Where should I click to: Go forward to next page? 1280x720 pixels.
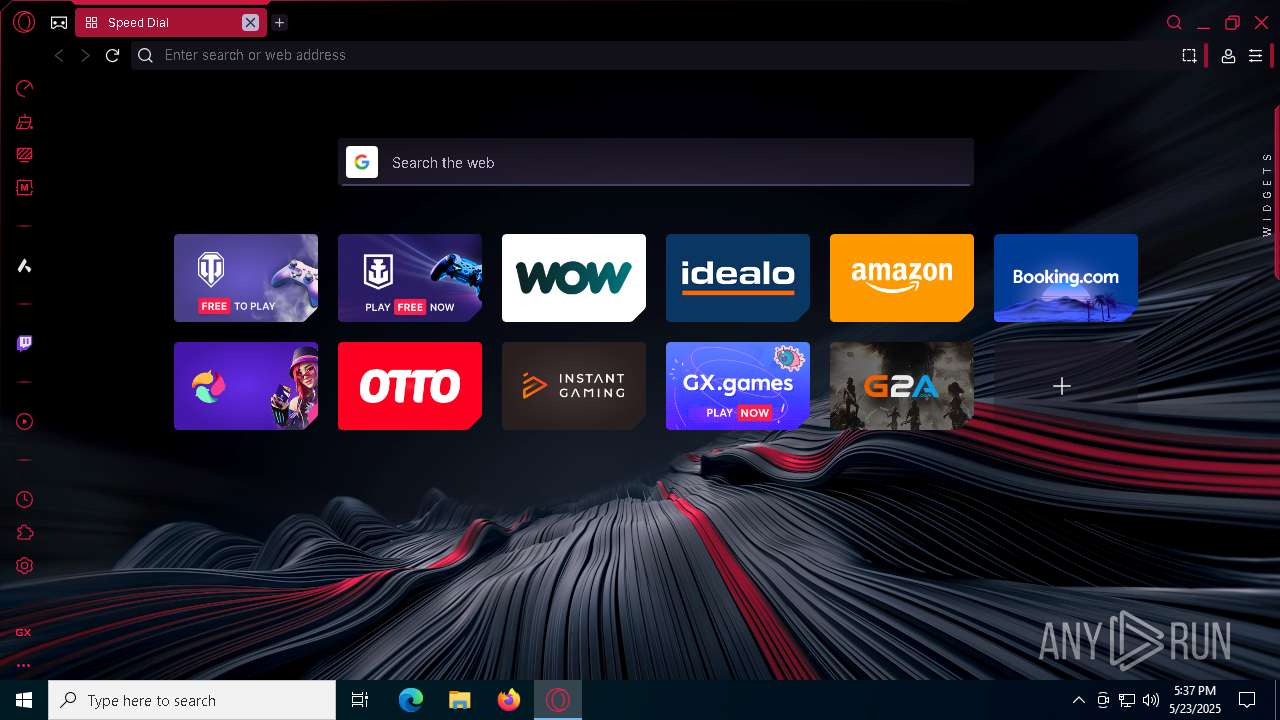(85, 55)
